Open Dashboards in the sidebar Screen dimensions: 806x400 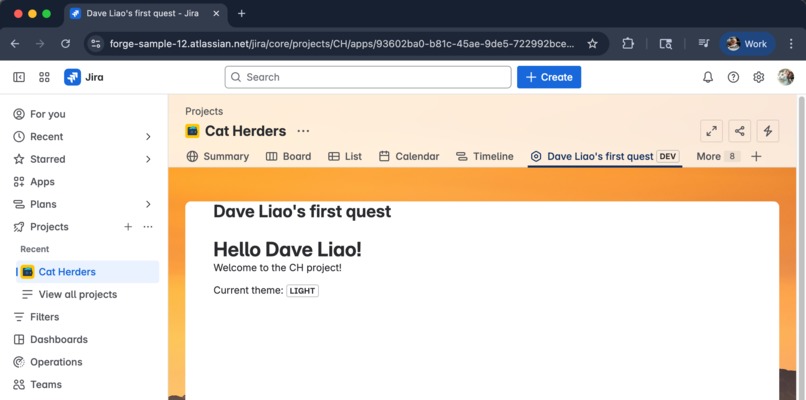click(x=86, y=339)
